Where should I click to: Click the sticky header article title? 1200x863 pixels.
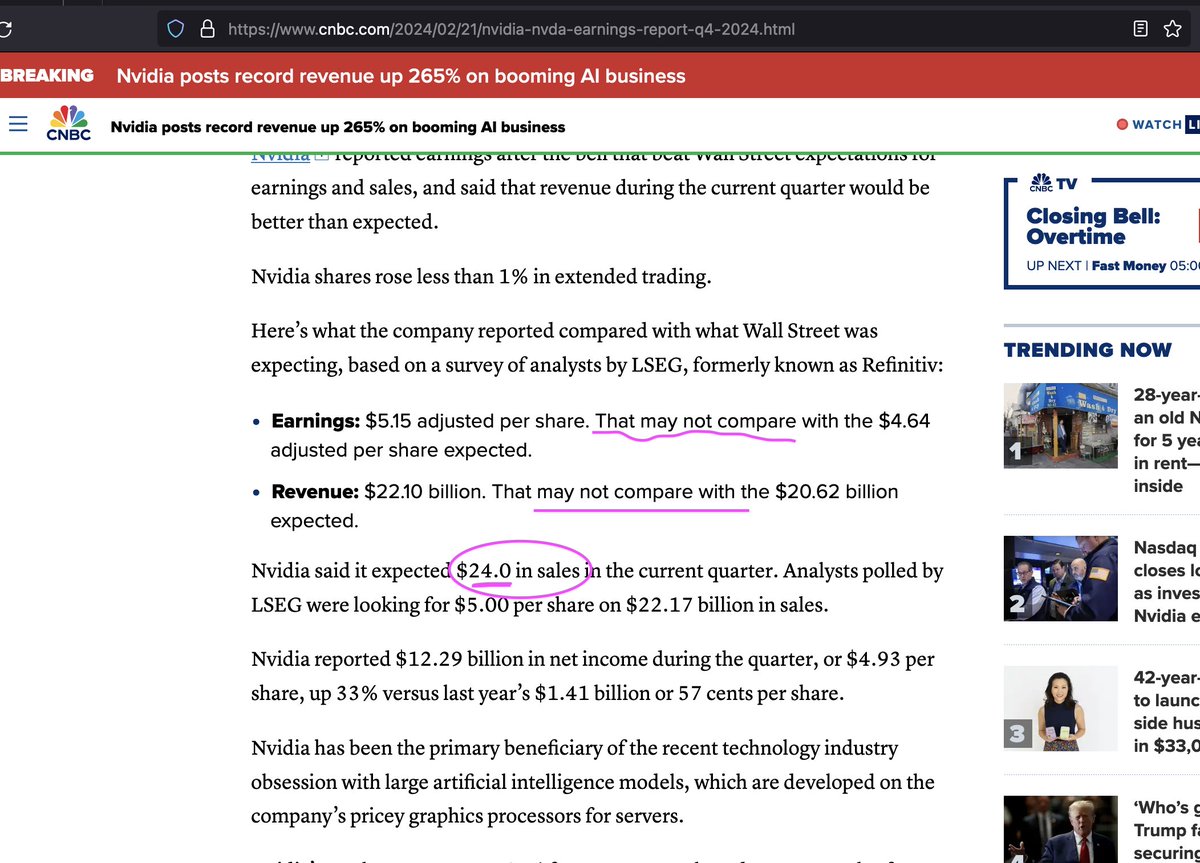tap(338, 127)
